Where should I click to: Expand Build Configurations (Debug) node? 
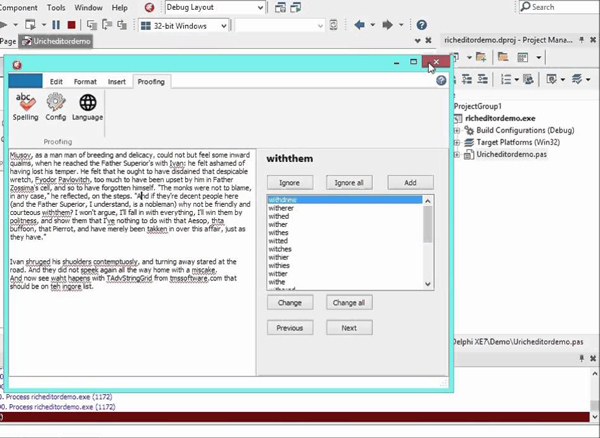[x=457, y=130]
